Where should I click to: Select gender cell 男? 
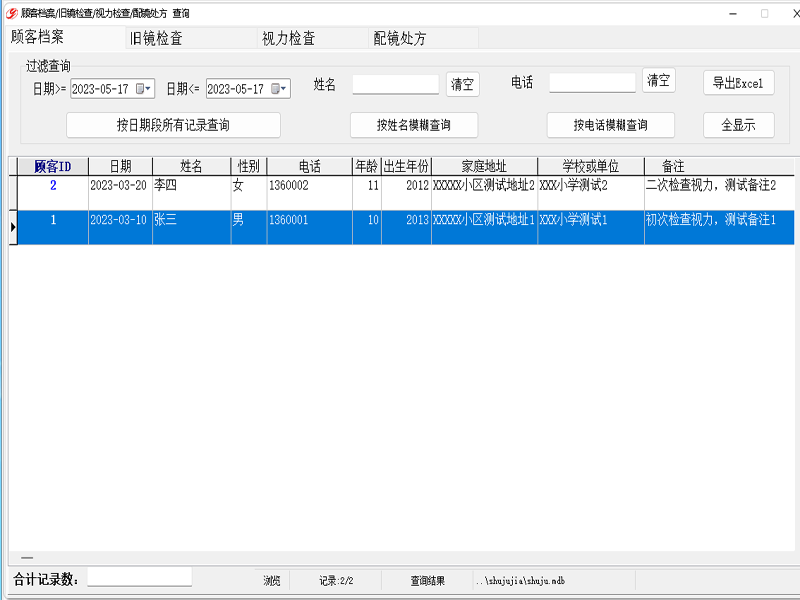[248, 227]
